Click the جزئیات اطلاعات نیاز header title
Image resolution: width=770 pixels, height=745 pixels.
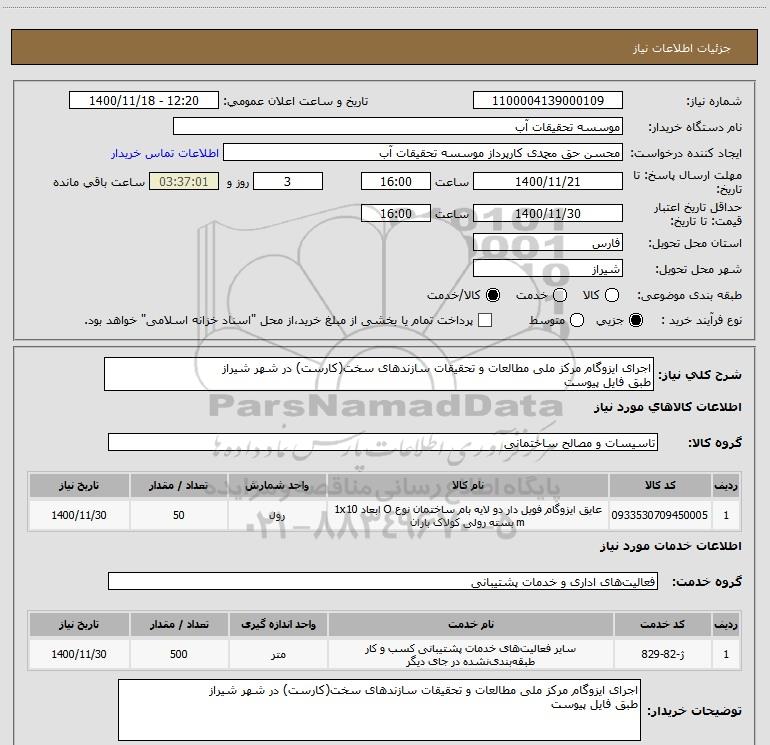(682, 48)
